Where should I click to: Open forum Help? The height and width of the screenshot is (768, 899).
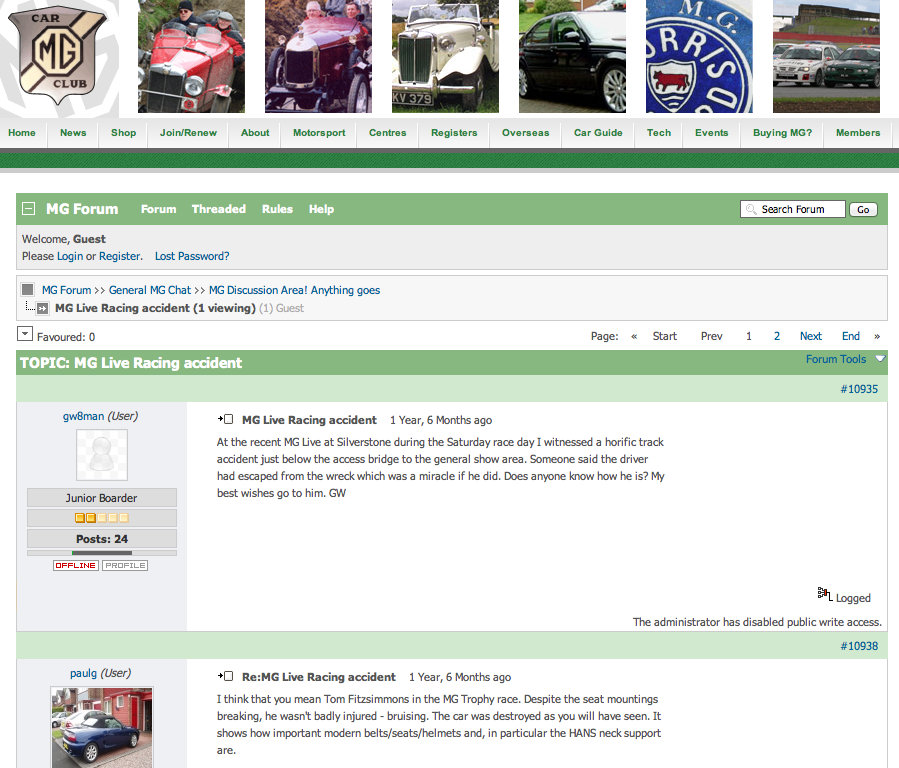click(322, 209)
